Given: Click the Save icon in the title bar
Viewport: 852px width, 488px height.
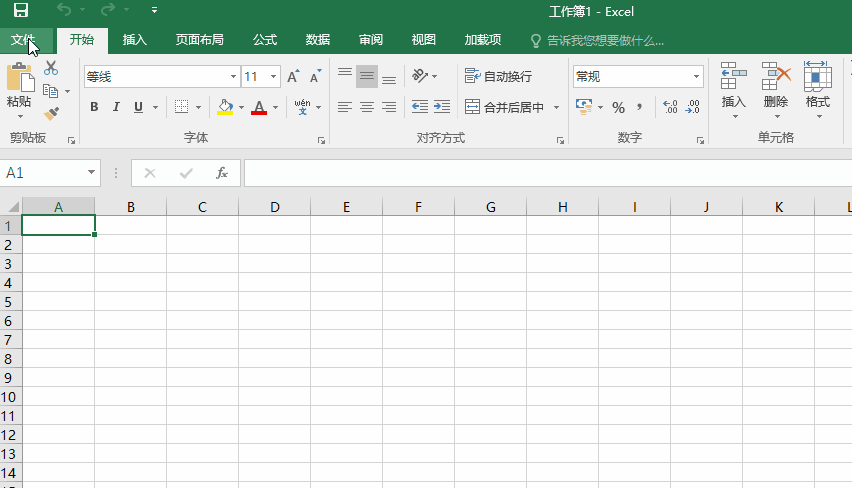Looking at the screenshot, I should click(x=21, y=10).
